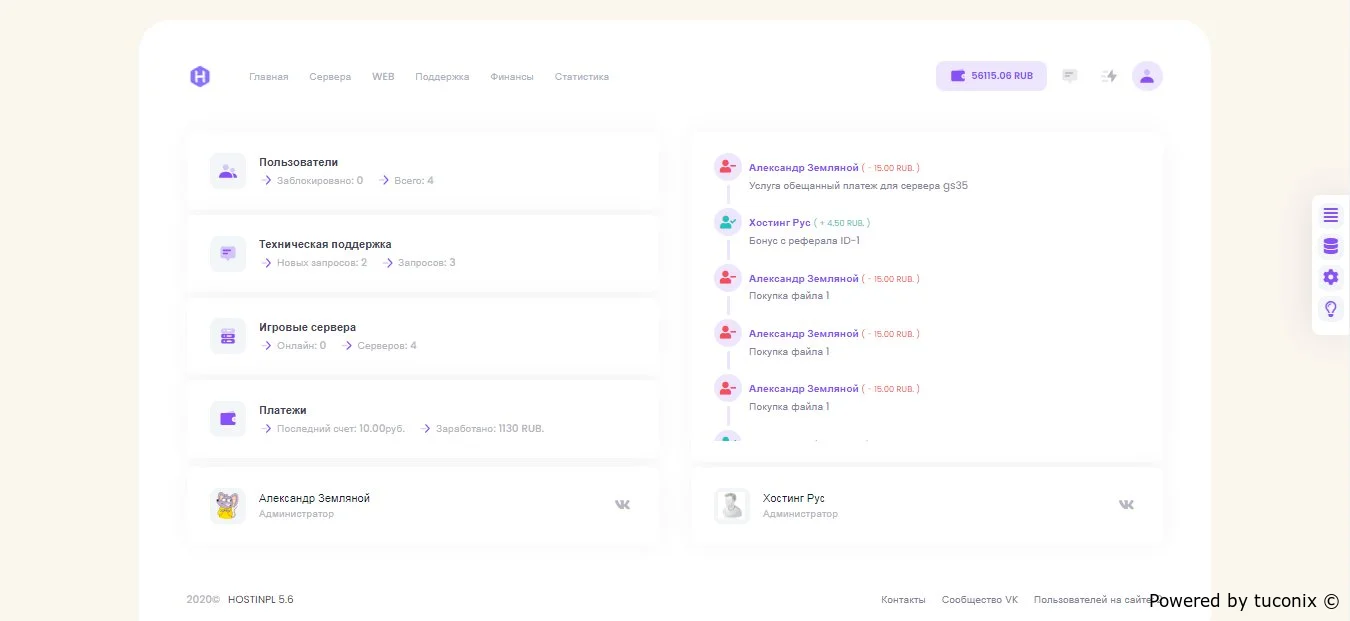Image resolution: width=1350 pixels, height=621 pixels.
Task: Go to the Сервера menu
Action: pyautogui.click(x=330, y=77)
